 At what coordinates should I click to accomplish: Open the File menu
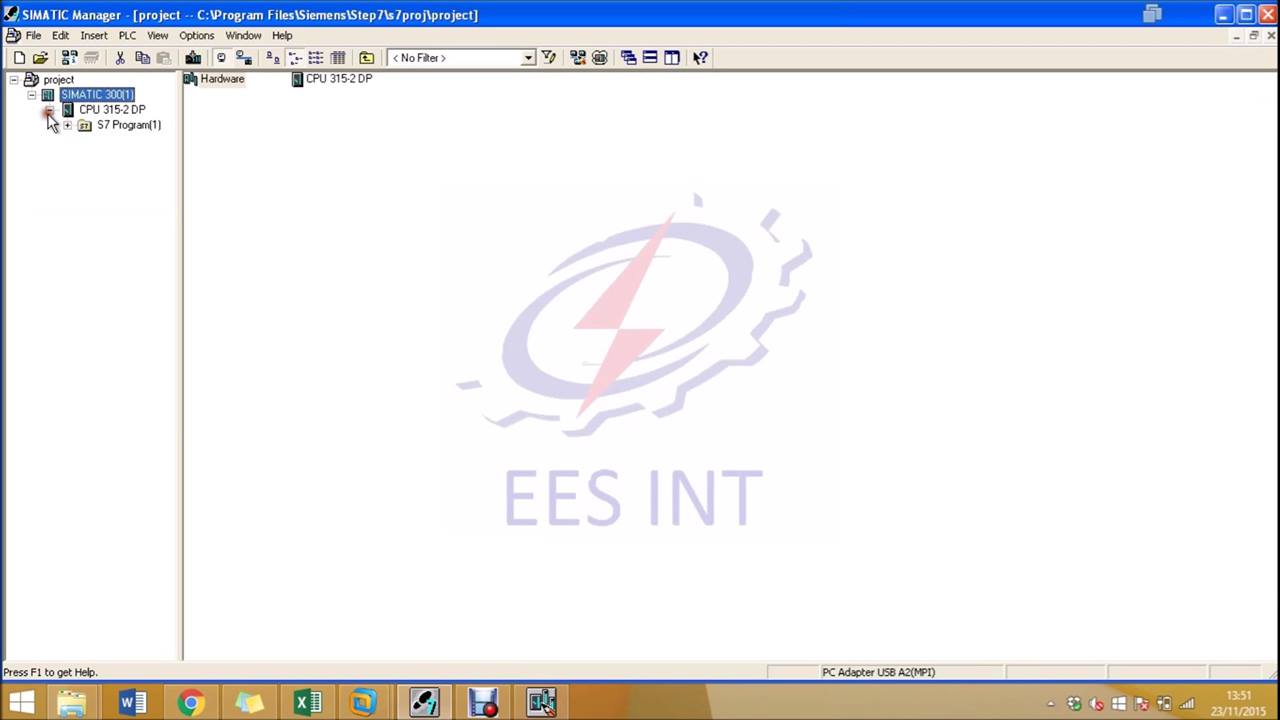(x=33, y=36)
